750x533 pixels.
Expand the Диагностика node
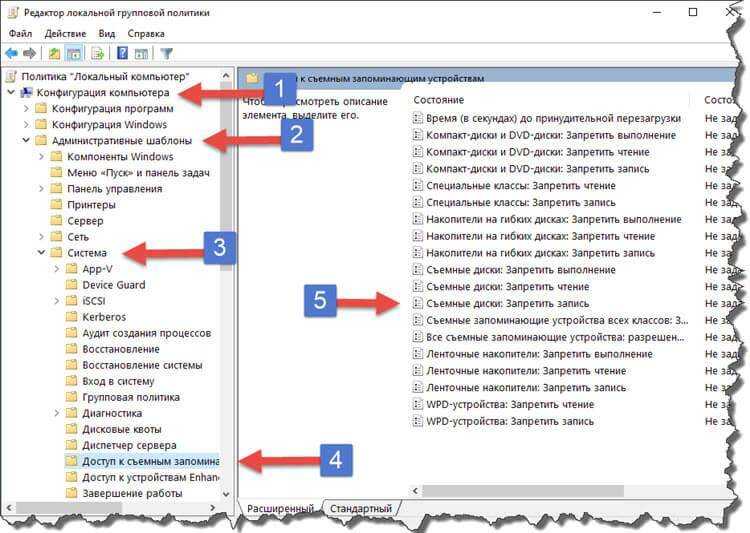(x=57, y=413)
